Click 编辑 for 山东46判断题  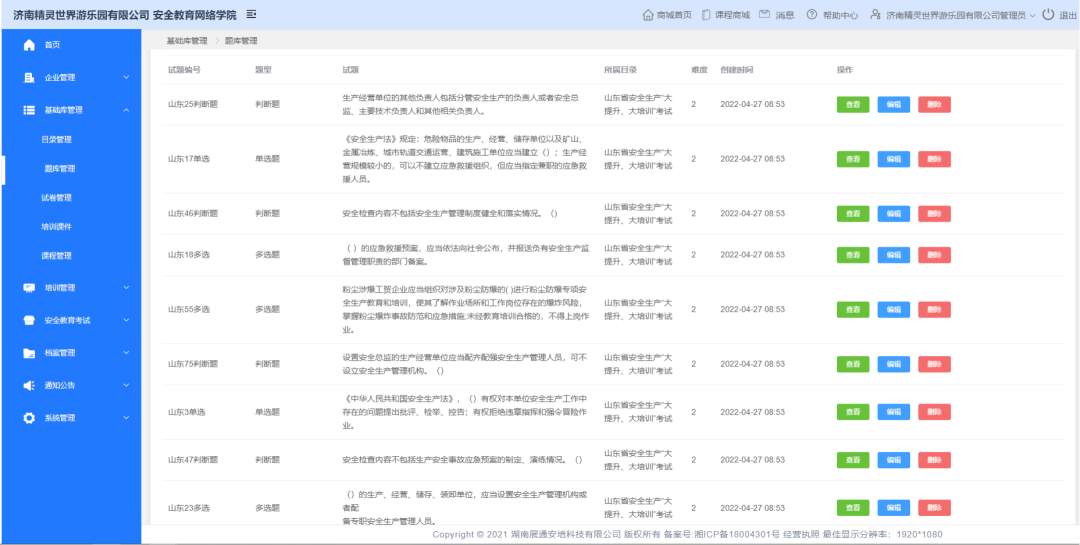[x=893, y=214]
